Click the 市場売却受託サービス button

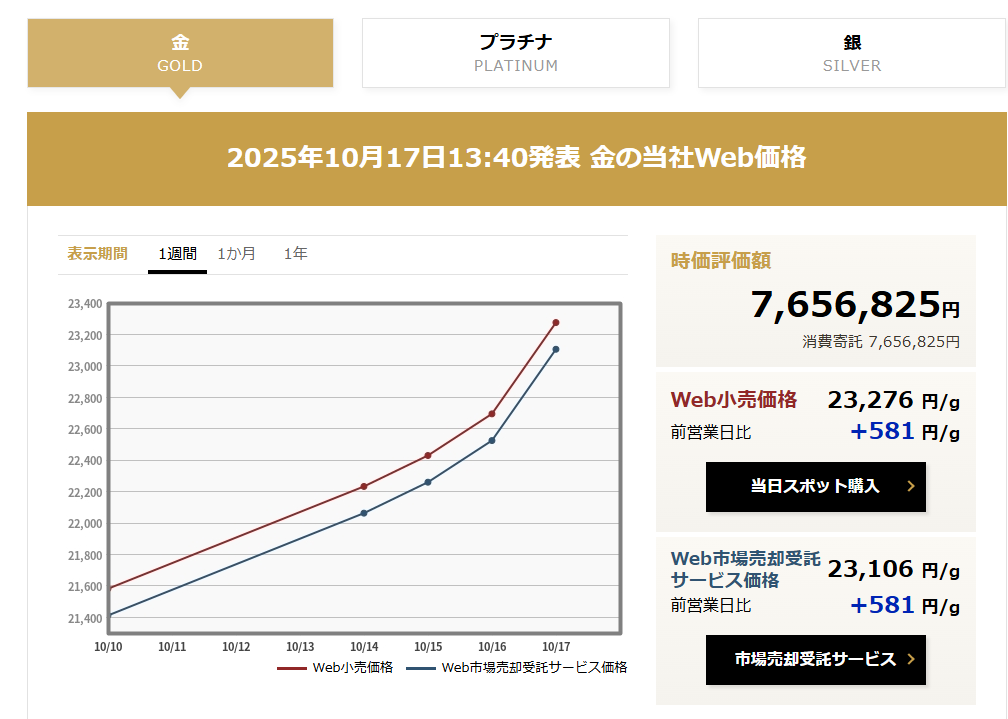coord(815,660)
